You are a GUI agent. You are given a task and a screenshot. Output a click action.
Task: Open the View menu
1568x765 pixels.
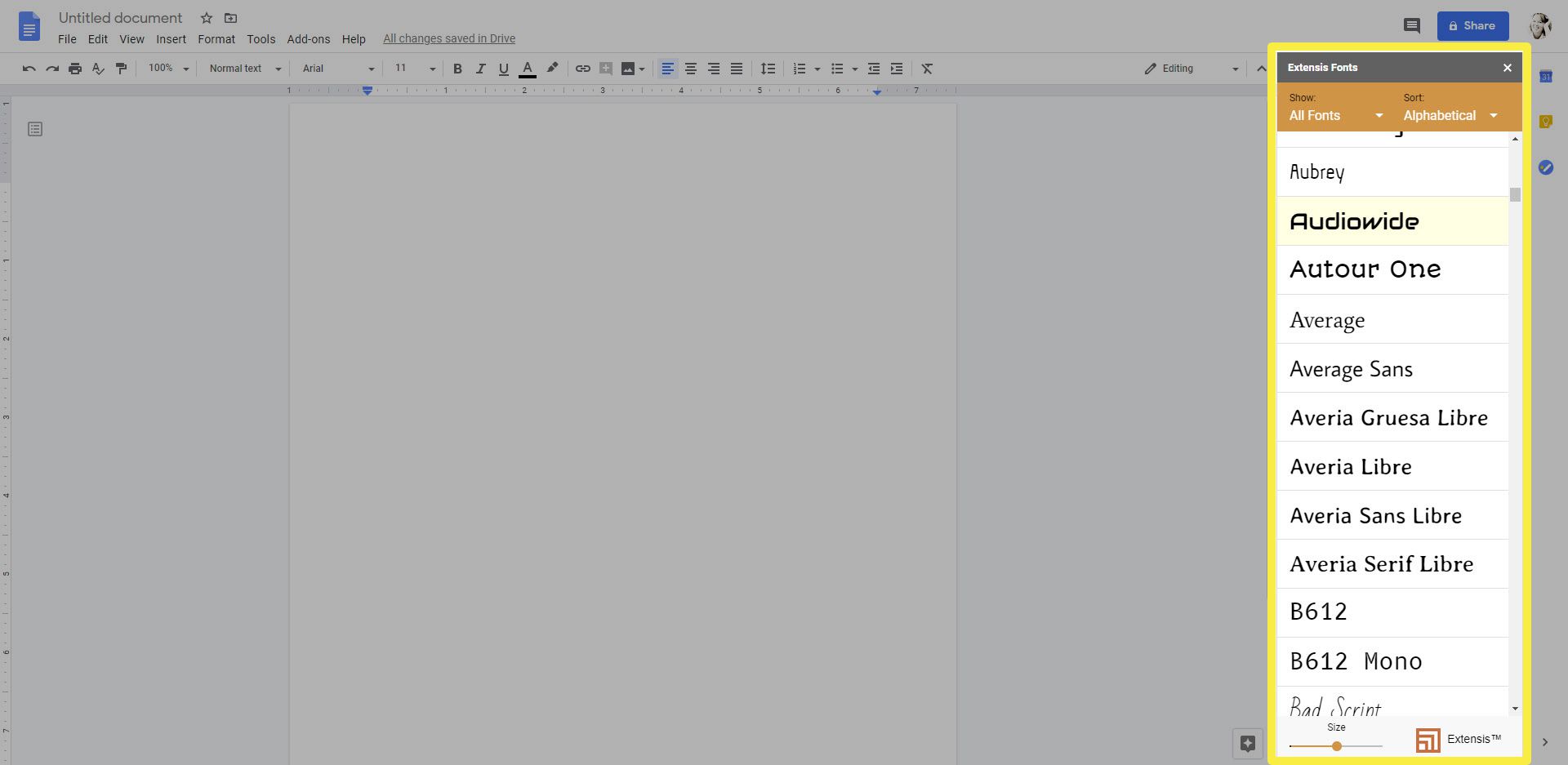(131, 39)
